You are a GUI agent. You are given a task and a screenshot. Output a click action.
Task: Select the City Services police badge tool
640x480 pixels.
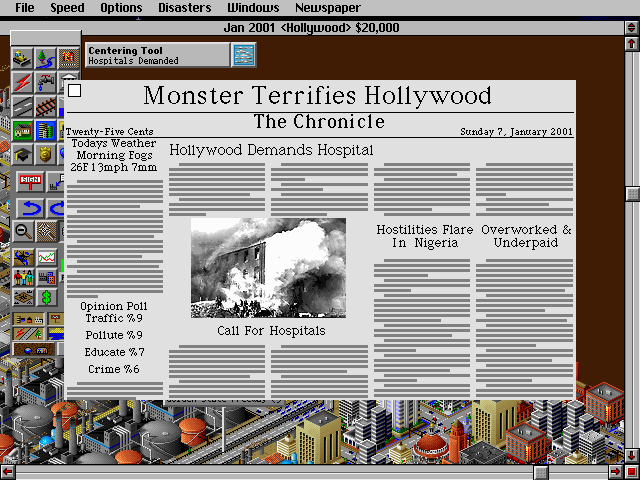tap(46, 155)
